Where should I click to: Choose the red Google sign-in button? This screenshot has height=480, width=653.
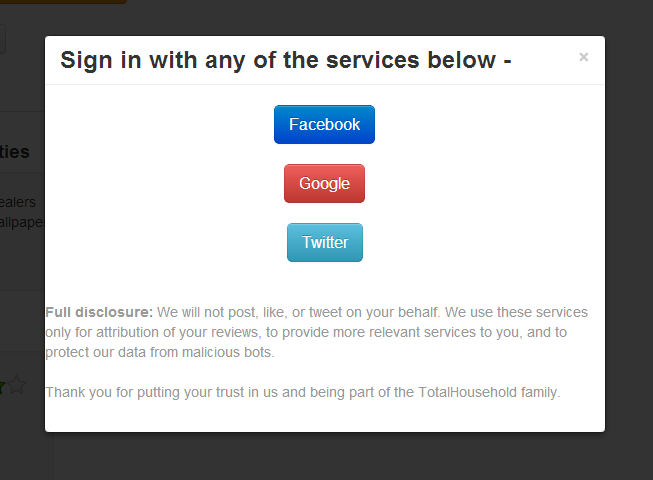(324, 184)
